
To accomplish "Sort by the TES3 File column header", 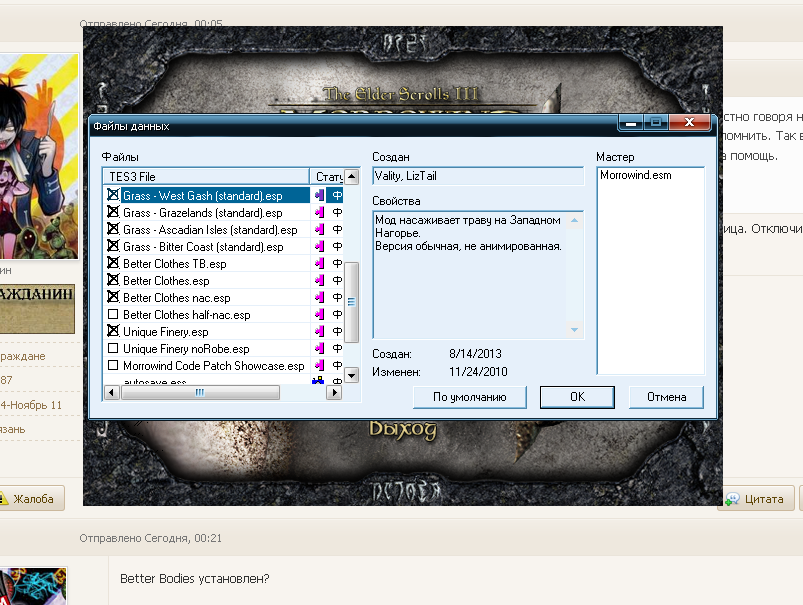I will tap(205, 177).
